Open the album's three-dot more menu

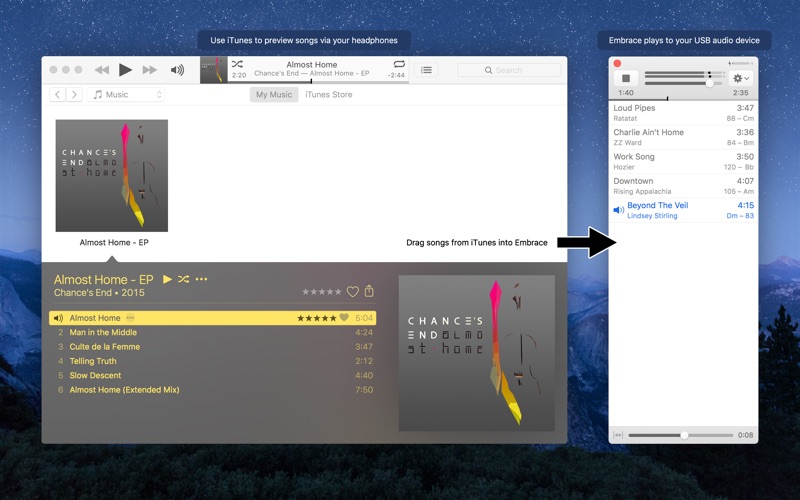pos(202,279)
